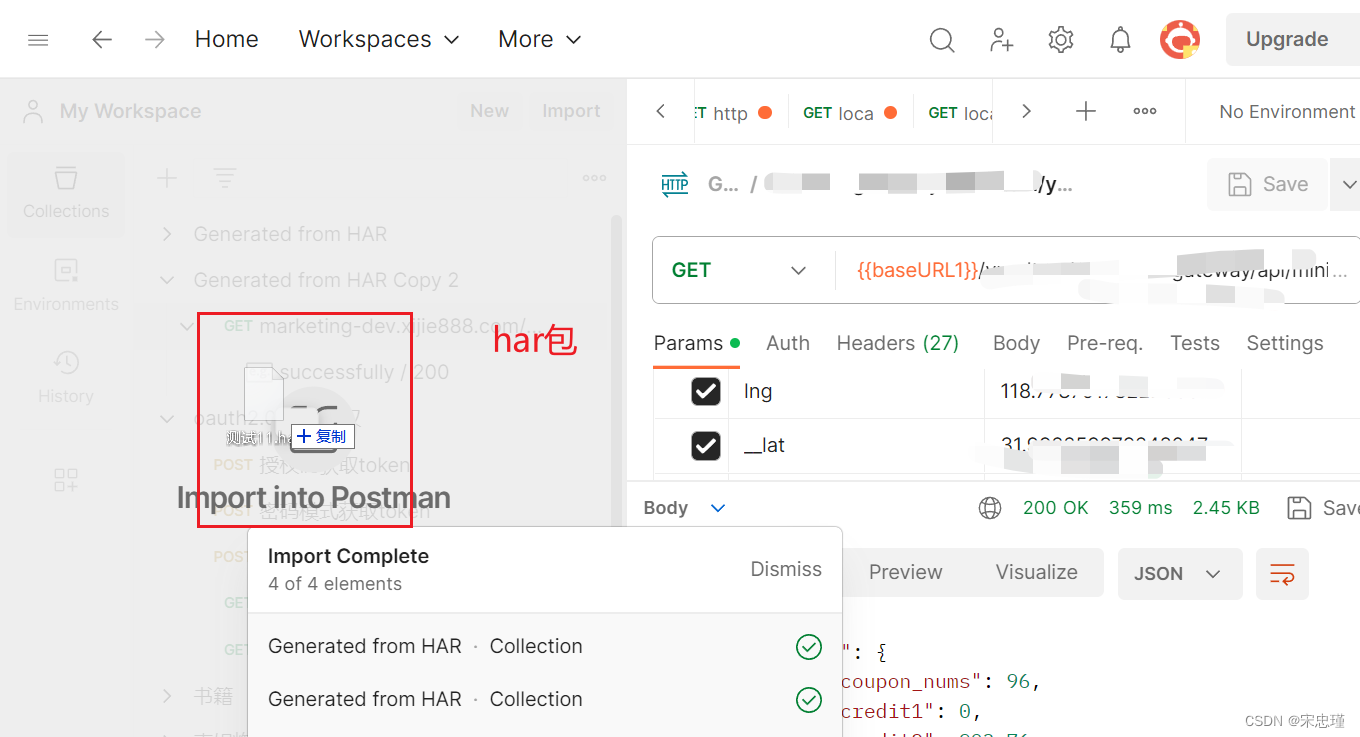Collapse Generated from HAR Copy 2

pos(167,280)
